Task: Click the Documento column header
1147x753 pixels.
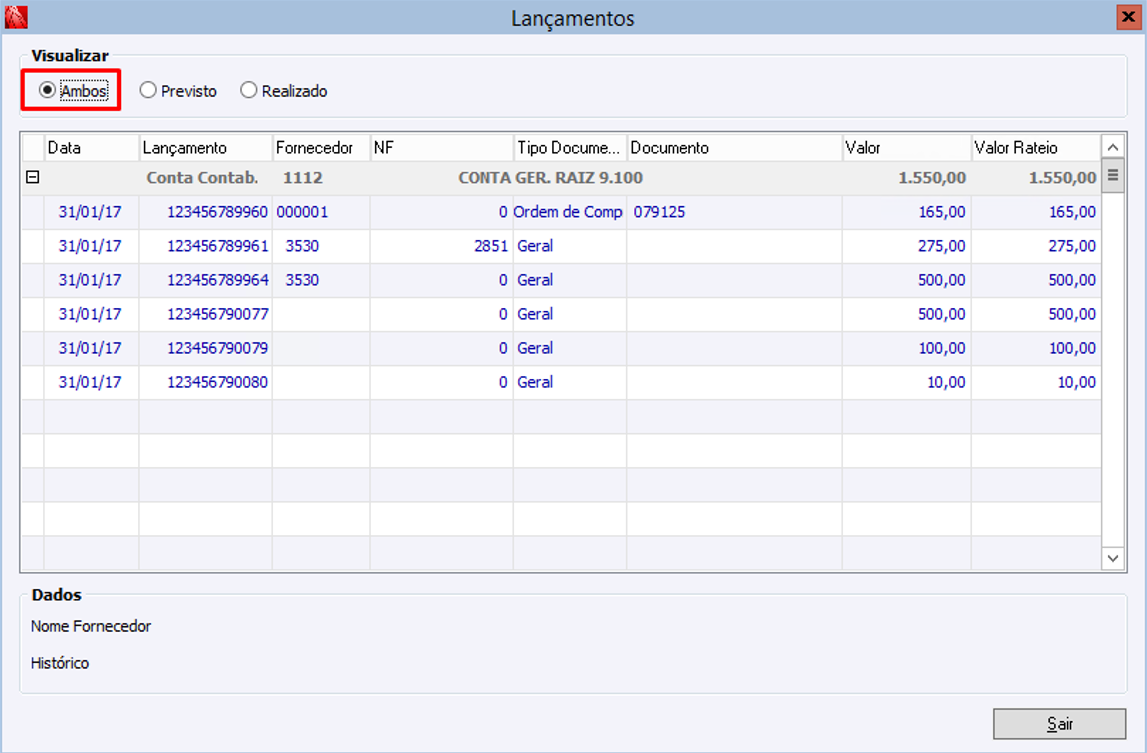Action: (734, 148)
